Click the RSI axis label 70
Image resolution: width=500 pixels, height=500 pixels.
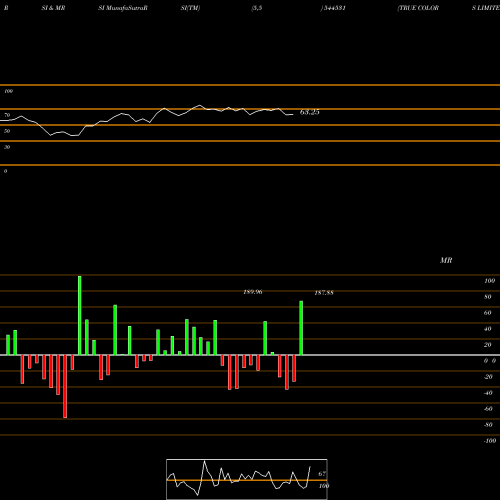(x=7, y=115)
